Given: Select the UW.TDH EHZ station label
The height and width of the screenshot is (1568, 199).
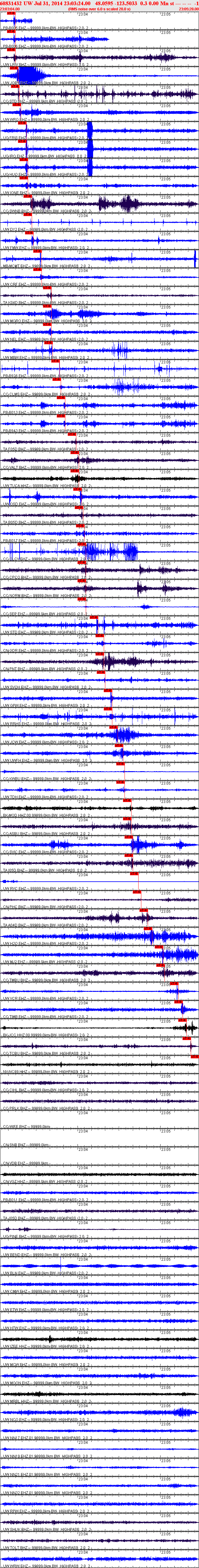Looking at the screenshot, I should pyautogui.click(x=46, y=797).
